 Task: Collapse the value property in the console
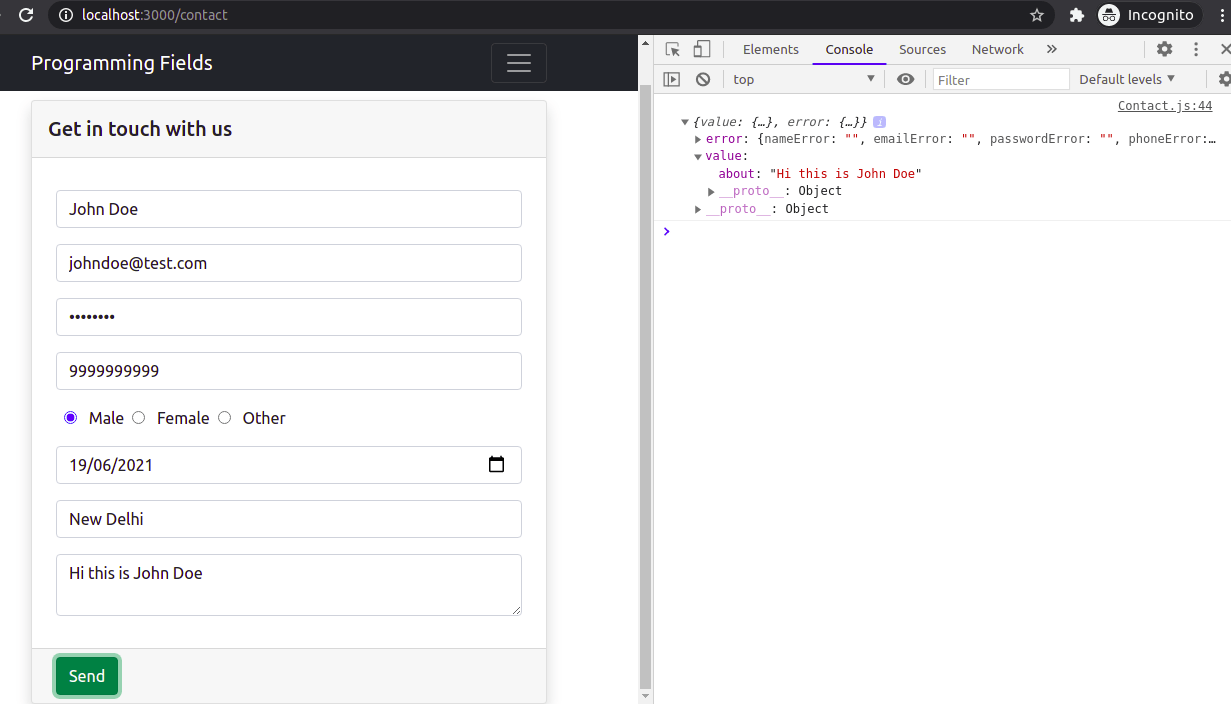[x=698, y=156]
